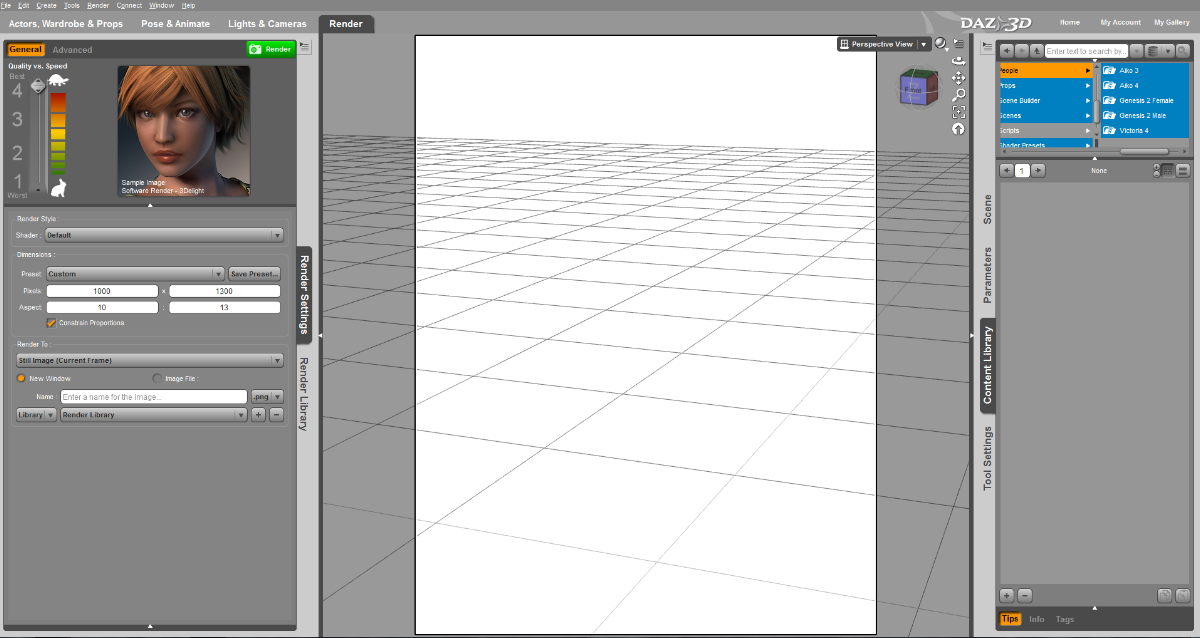Open the Library location dropdown
This screenshot has height=638, width=1200.
coord(36,414)
